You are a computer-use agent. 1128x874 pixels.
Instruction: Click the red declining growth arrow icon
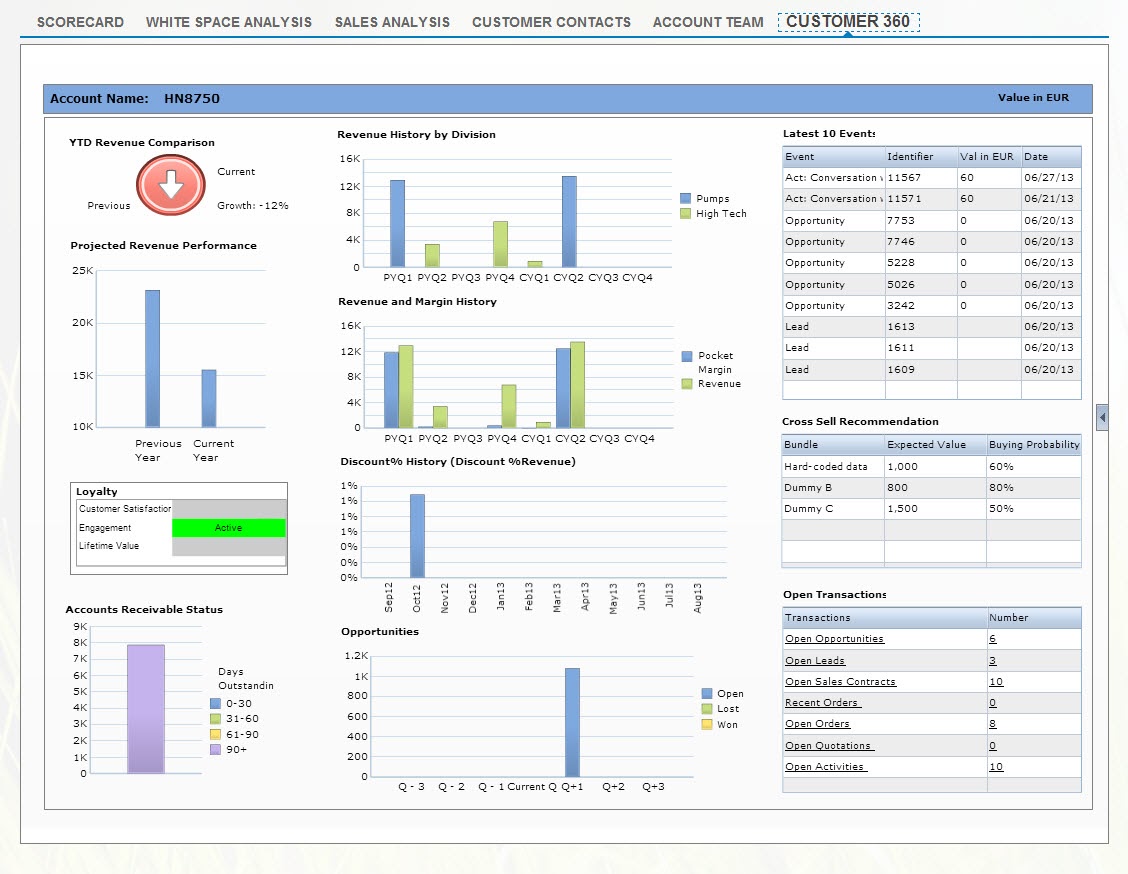[170, 186]
